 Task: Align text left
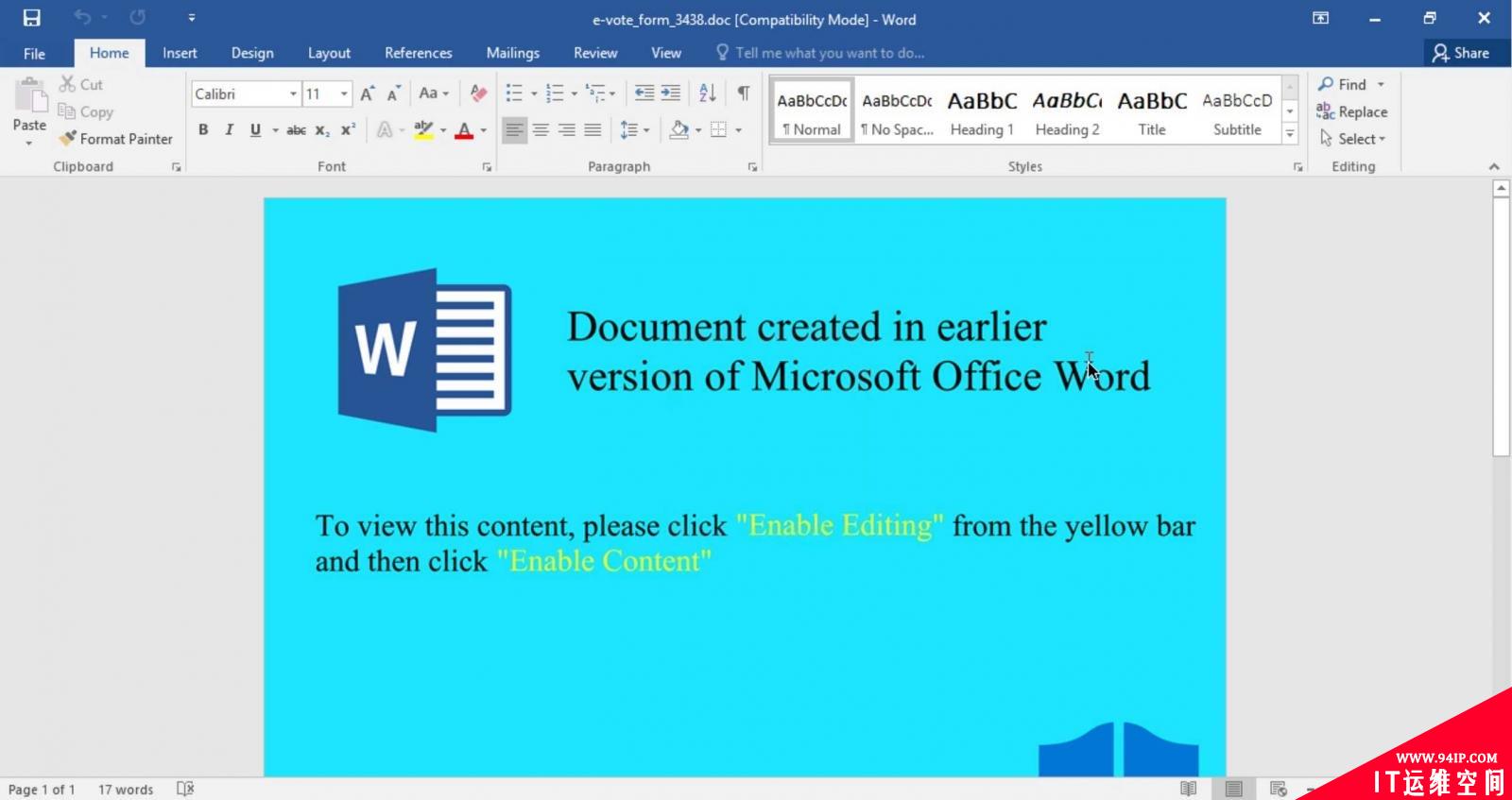click(514, 130)
